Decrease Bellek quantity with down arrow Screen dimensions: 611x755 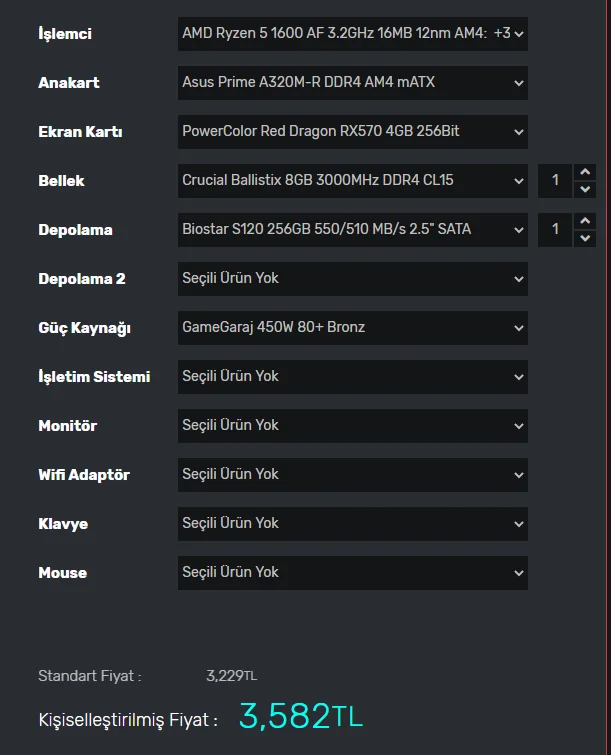585,189
